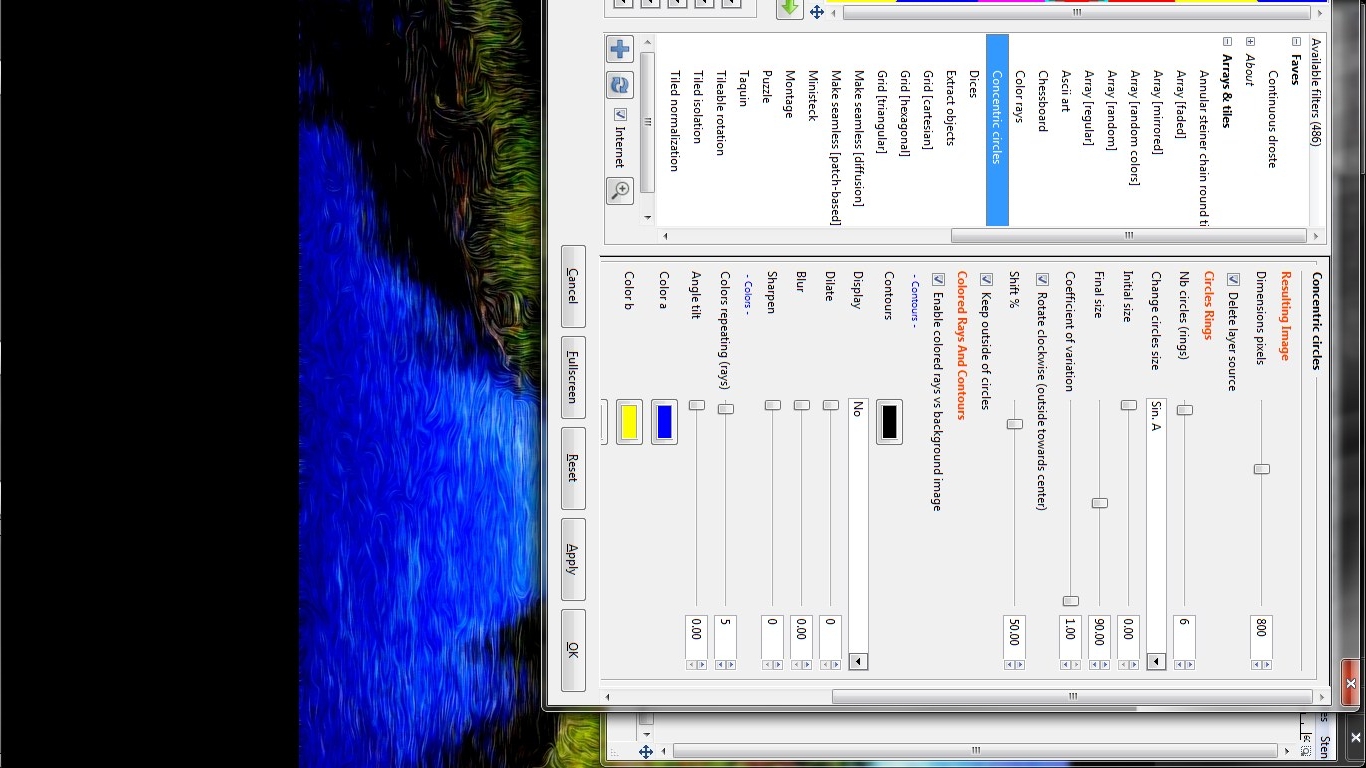This screenshot has height=768, width=1366.
Task: Select Make seamless [patch-based] filter
Action: coord(836,148)
